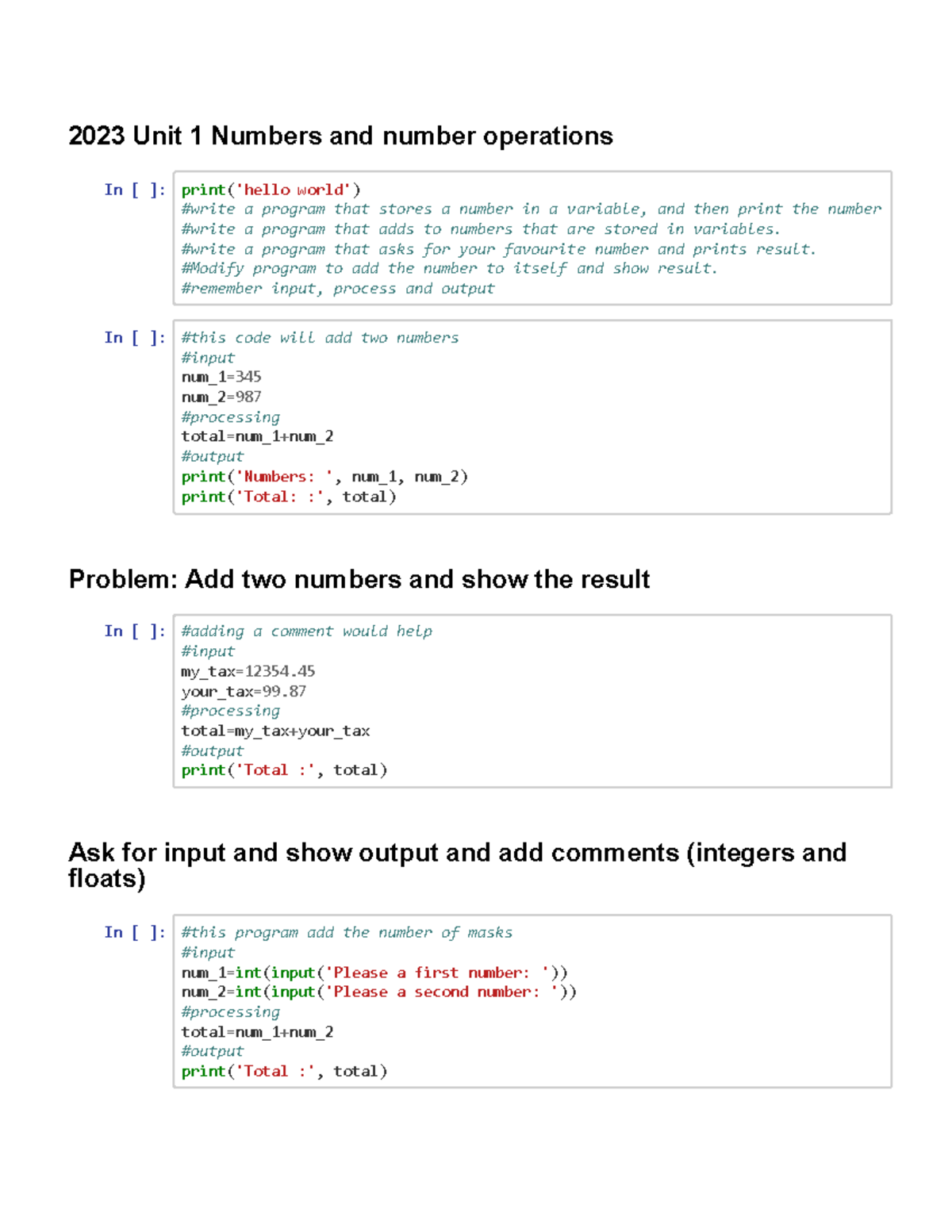
Task: Select the 'In [ ]:' prompt of tax cell
Action: (135, 631)
